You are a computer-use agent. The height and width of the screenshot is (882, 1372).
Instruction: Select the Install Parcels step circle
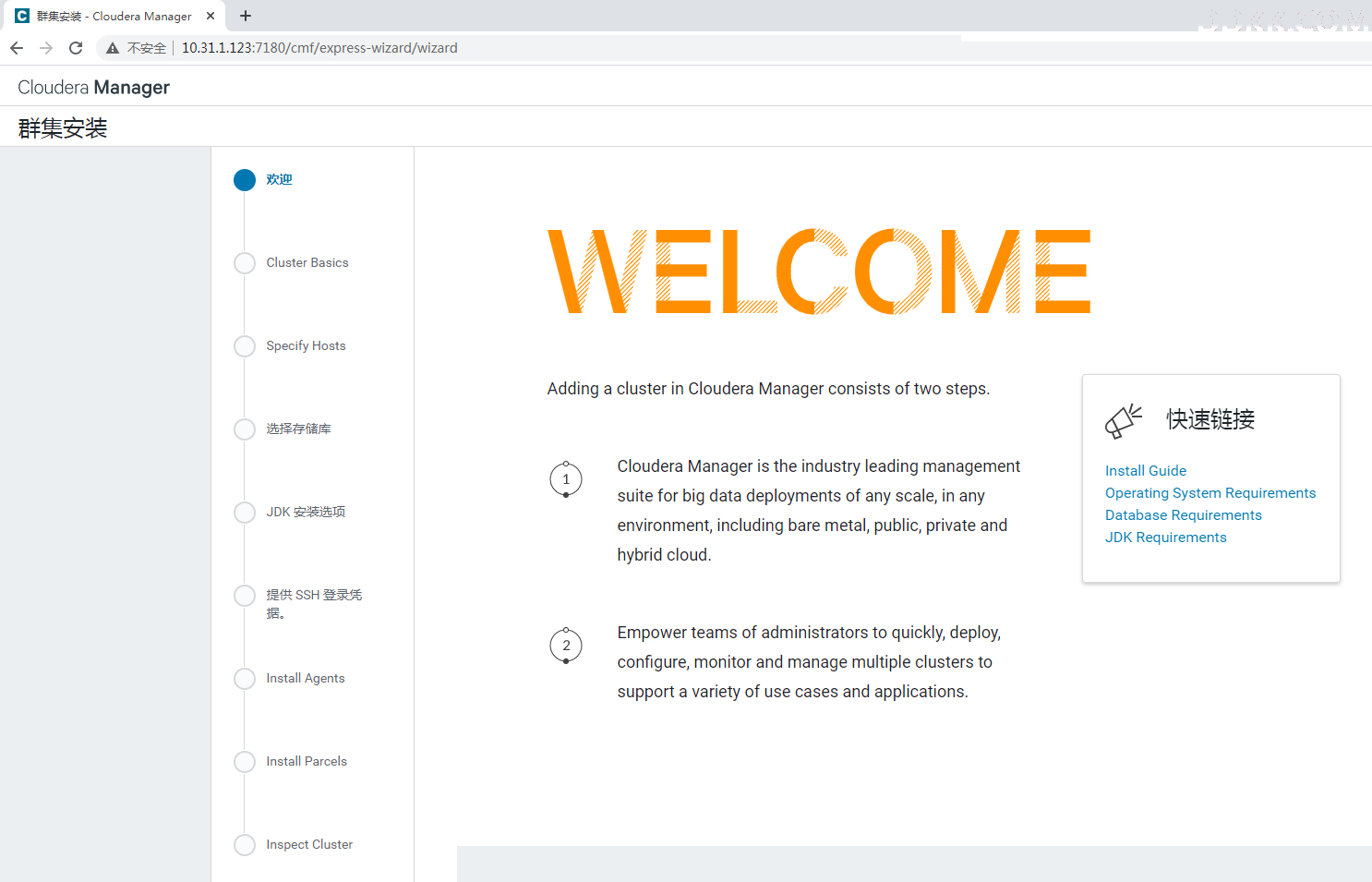(245, 762)
